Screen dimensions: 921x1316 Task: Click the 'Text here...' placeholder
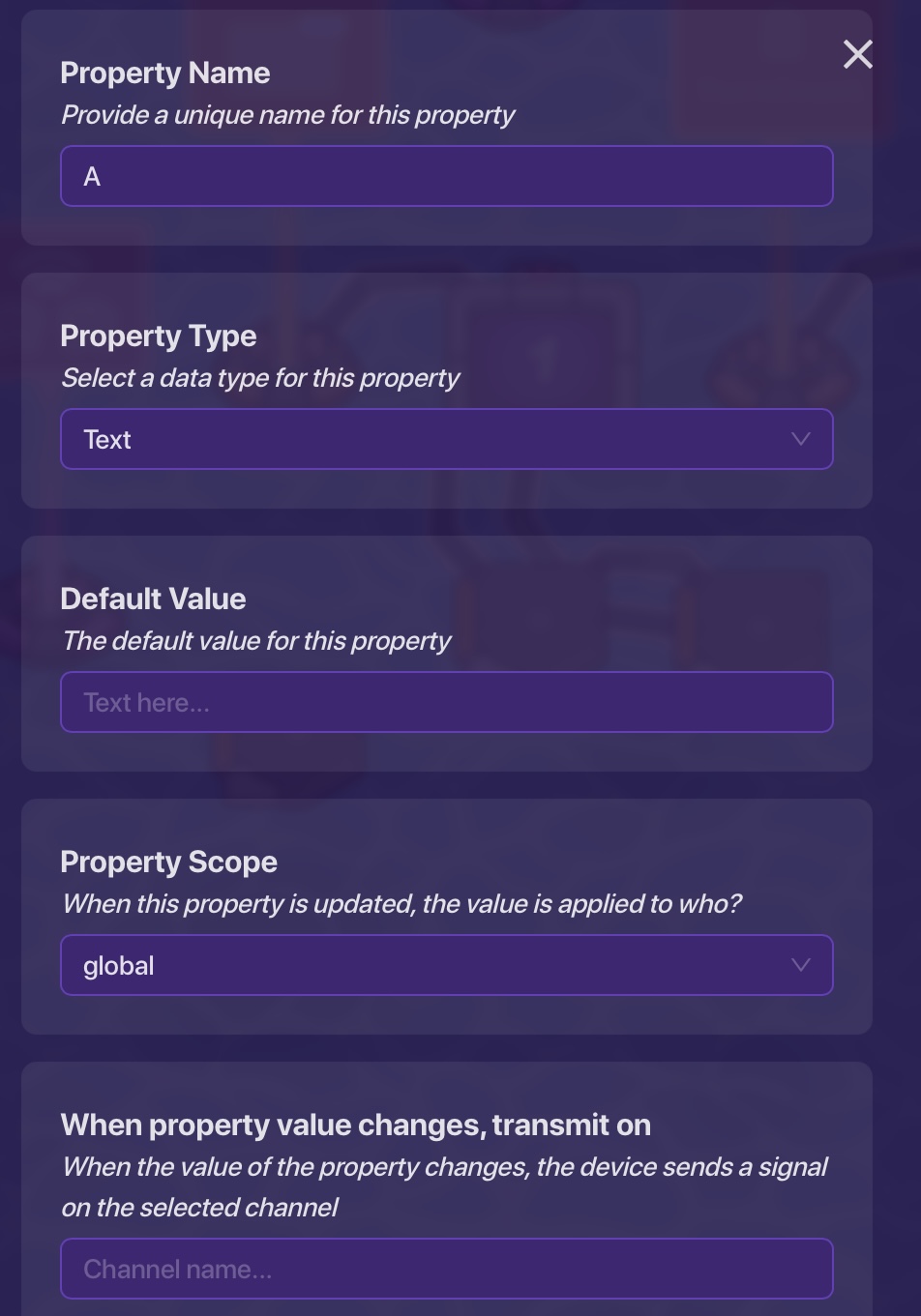146,703
